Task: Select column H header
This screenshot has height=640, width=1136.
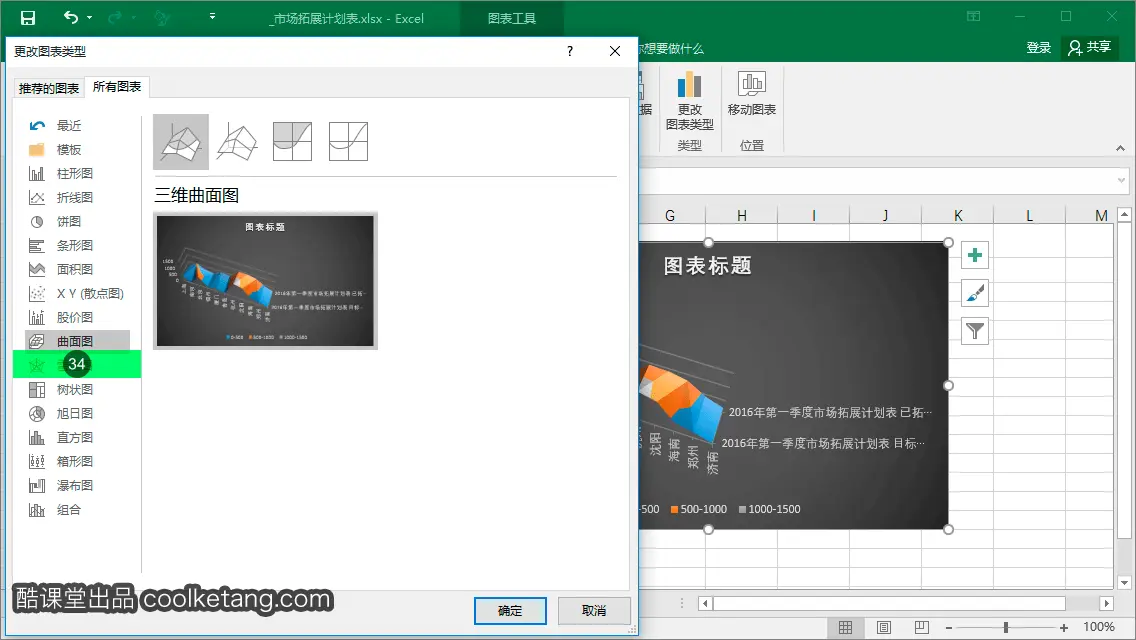Action: pos(742,215)
